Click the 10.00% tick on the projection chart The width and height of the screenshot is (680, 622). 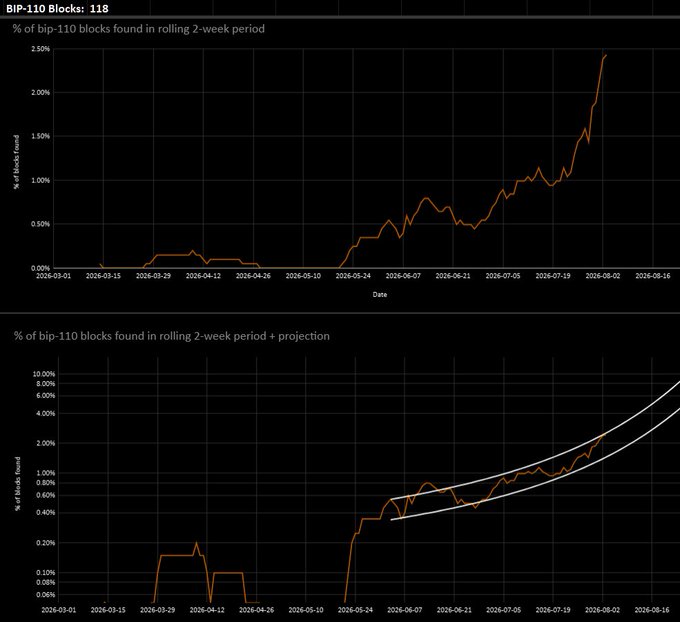44,374
